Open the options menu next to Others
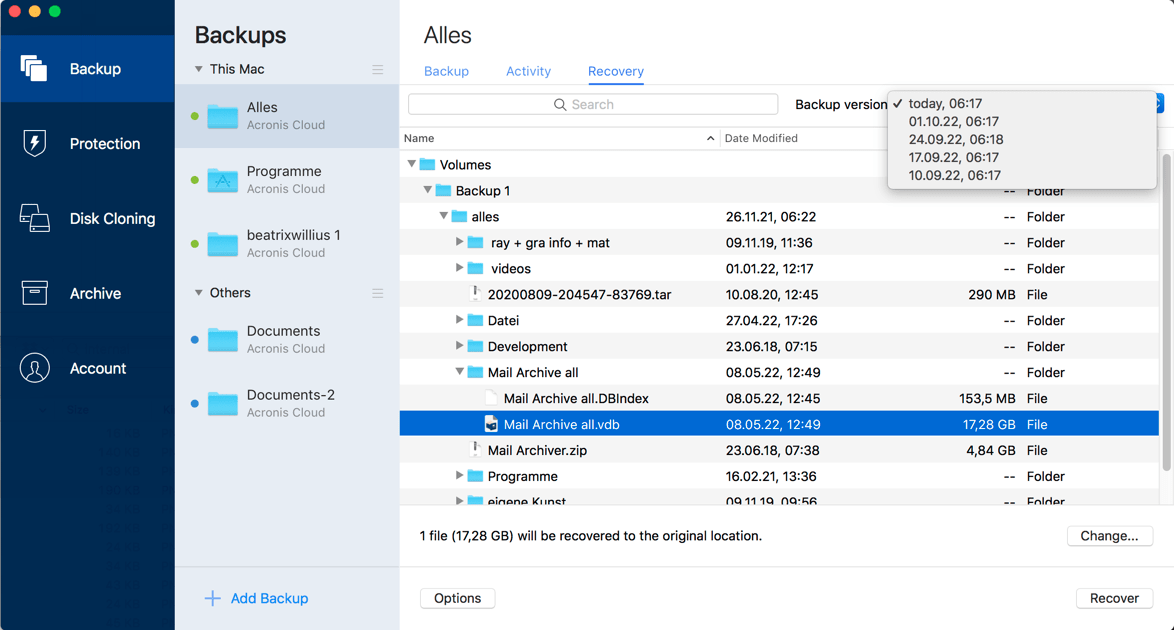Viewport: 1174px width, 630px height. [378, 293]
